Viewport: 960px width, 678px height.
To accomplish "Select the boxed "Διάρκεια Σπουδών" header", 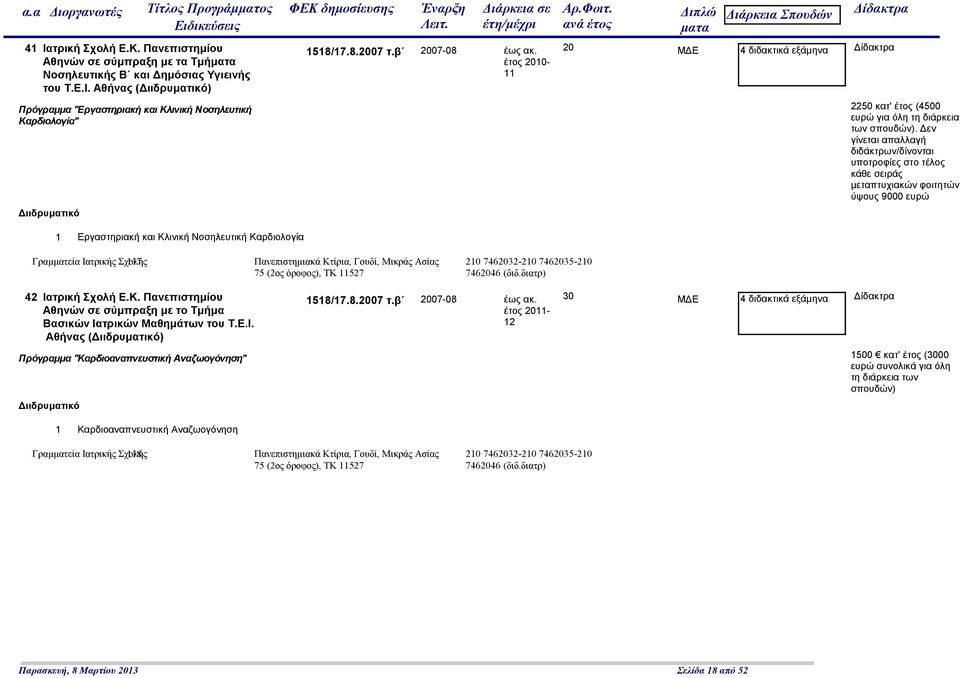I will click(782, 15).
